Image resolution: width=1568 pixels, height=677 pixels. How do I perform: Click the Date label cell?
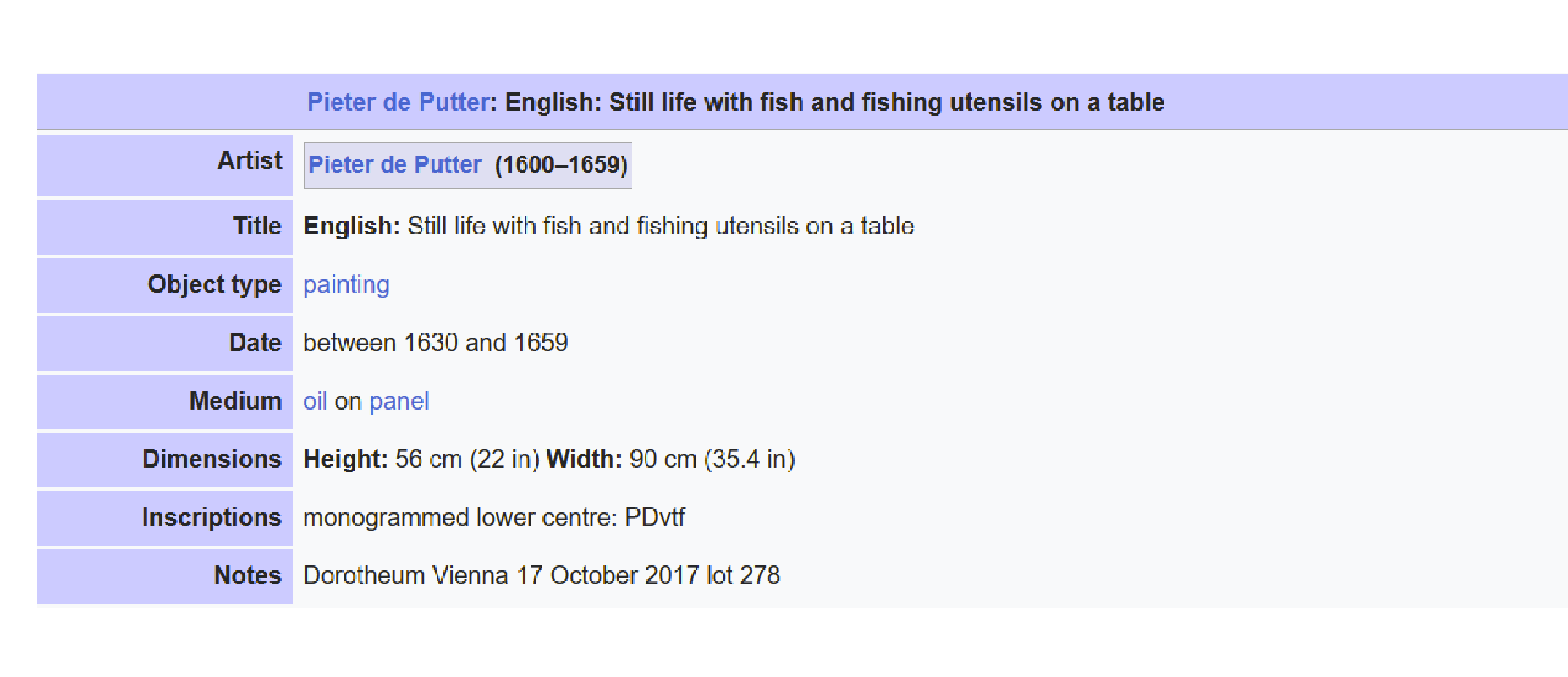(165, 344)
